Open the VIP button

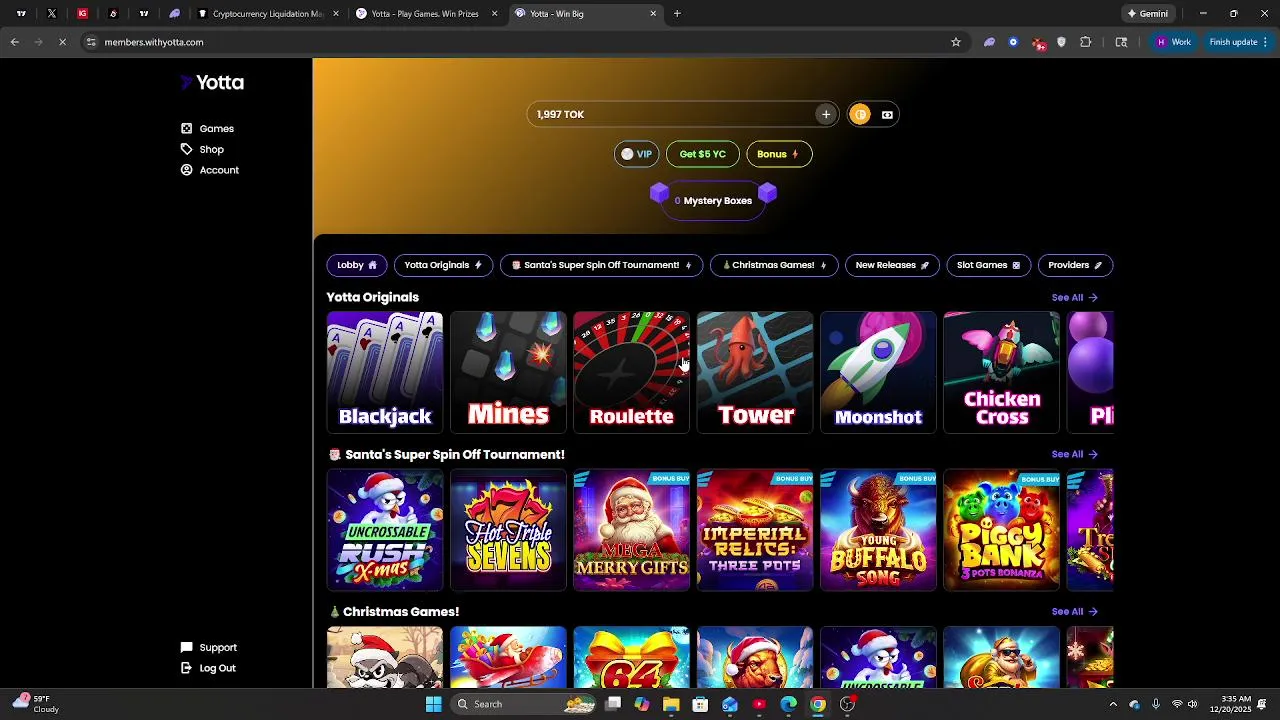coord(636,154)
